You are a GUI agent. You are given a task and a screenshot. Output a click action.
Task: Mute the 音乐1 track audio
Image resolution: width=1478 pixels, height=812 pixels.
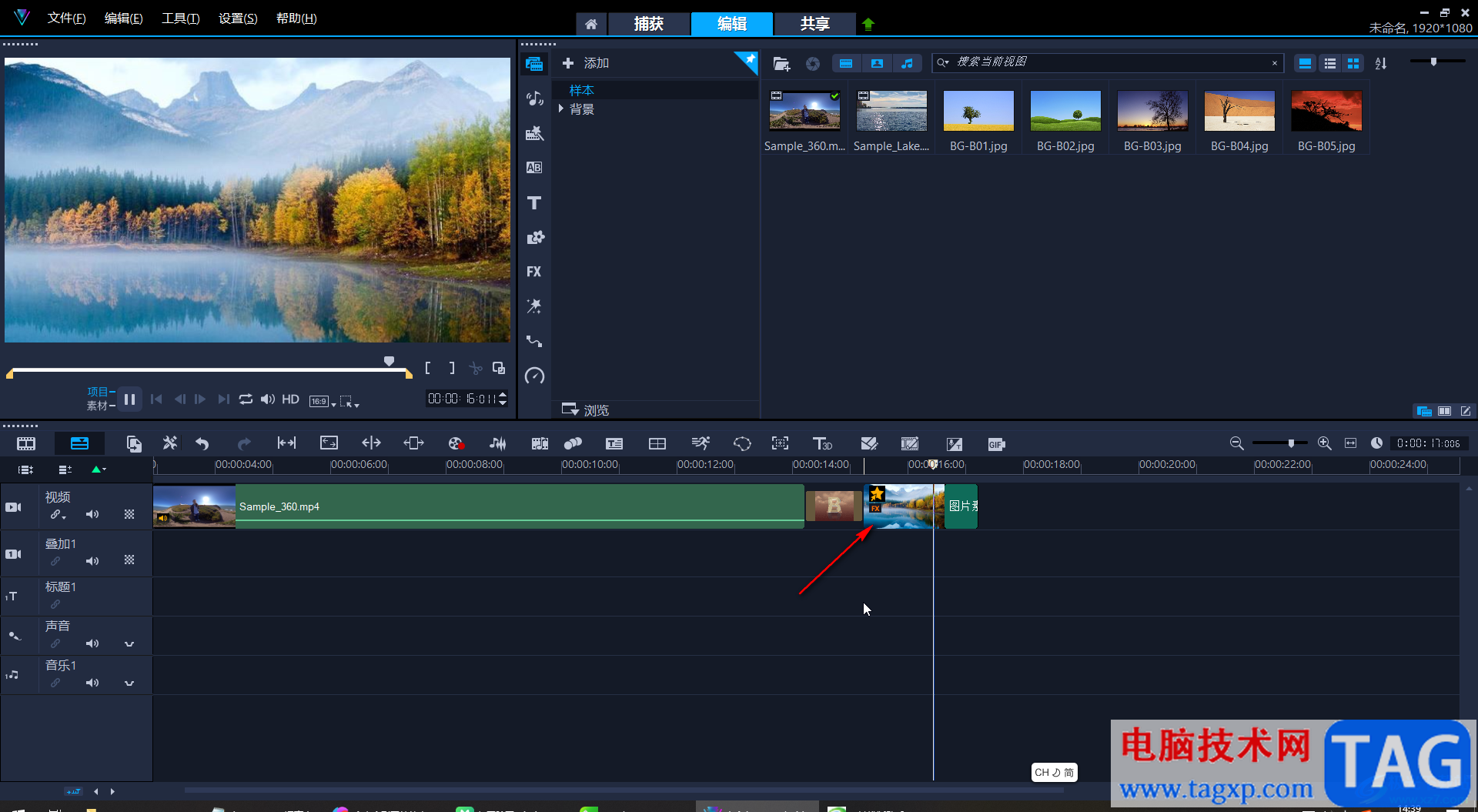tap(92, 683)
